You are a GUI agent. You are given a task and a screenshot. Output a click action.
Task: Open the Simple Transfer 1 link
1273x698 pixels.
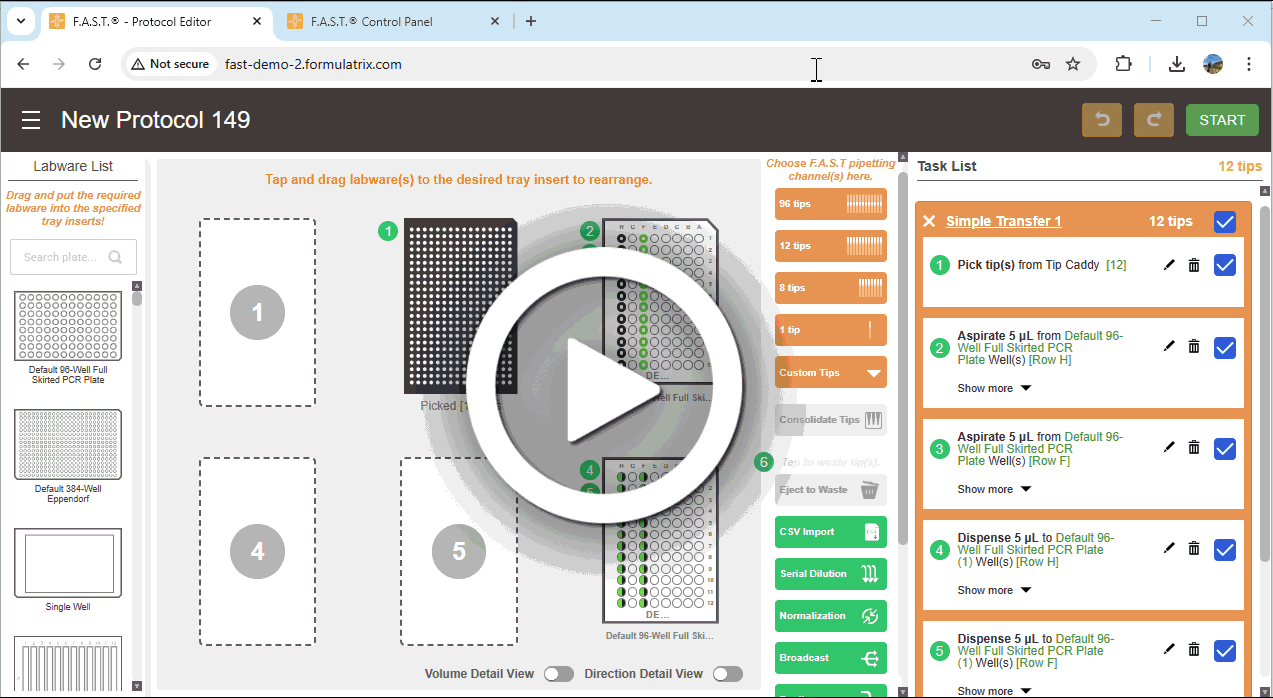pyautogui.click(x=1003, y=222)
